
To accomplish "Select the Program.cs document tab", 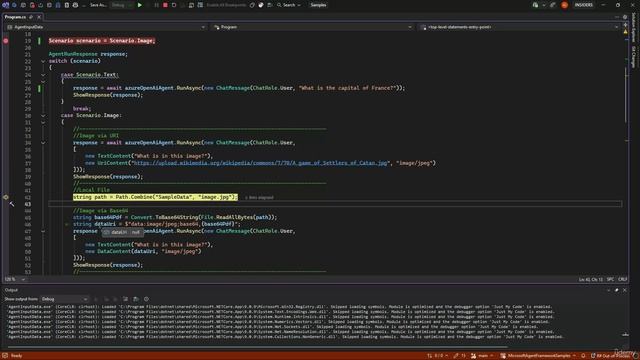I will [15, 17].
